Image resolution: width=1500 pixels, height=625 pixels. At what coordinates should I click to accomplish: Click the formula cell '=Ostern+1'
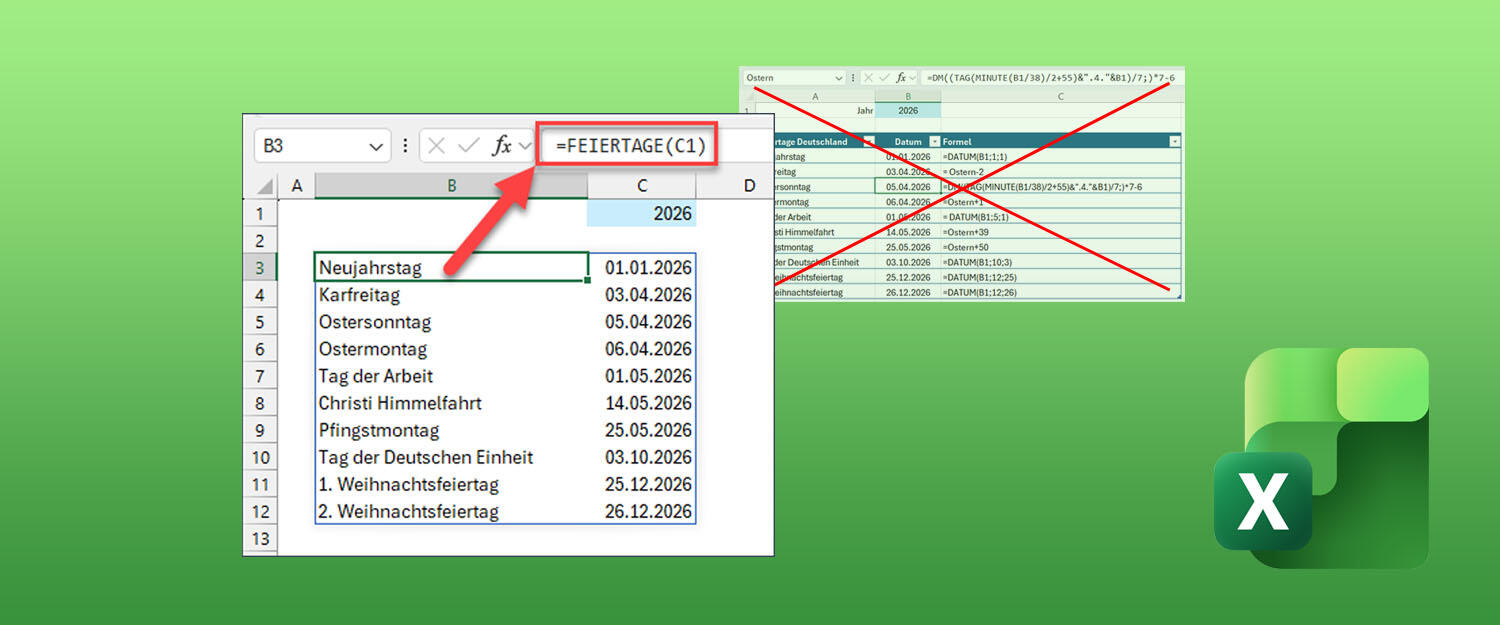pyautogui.click(x=1061, y=202)
